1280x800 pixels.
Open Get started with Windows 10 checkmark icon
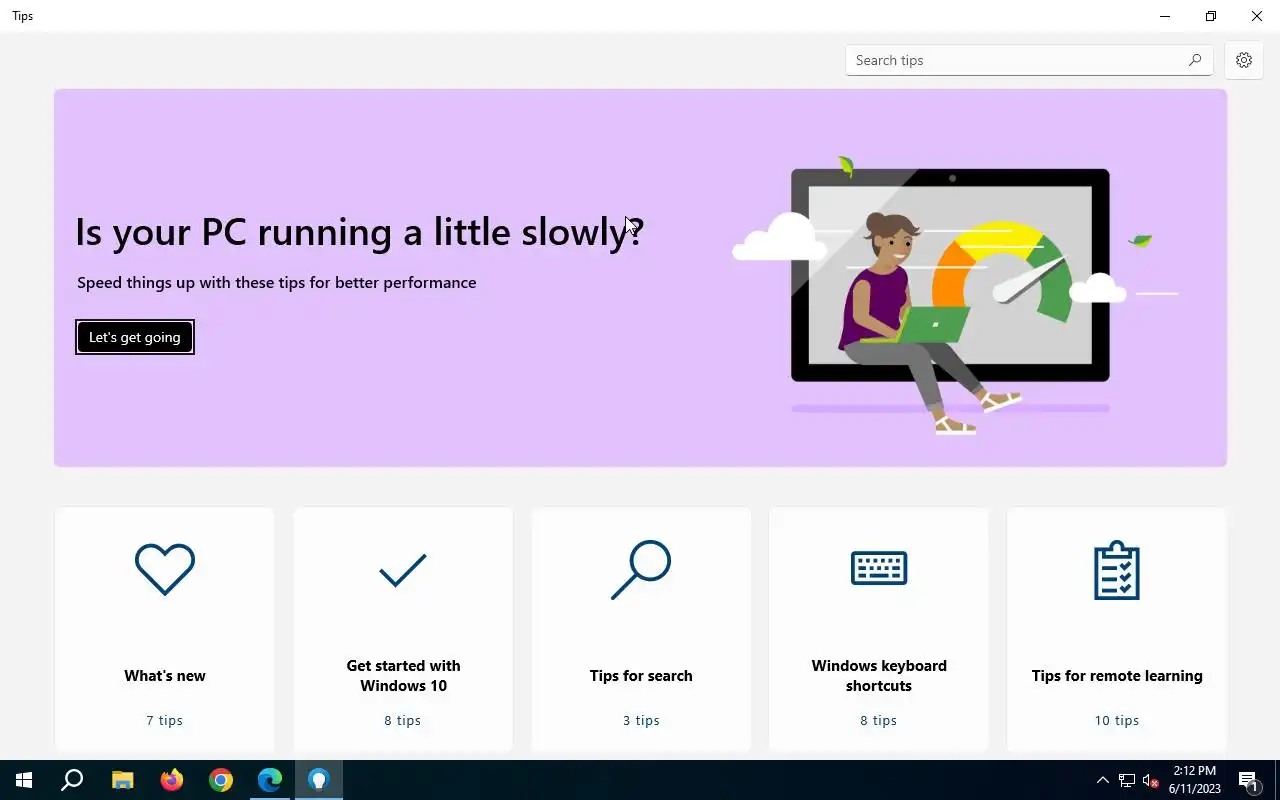(403, 570)
